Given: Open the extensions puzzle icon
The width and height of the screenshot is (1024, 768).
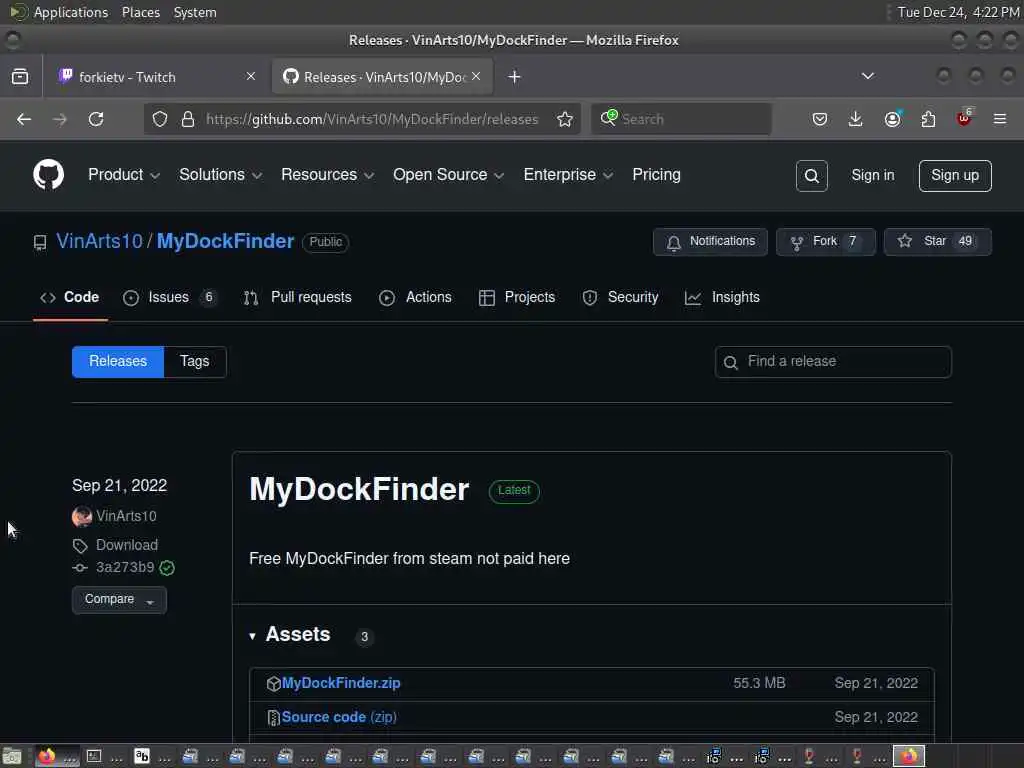Looking at the screenshot, I should click(x=928, y=119).
